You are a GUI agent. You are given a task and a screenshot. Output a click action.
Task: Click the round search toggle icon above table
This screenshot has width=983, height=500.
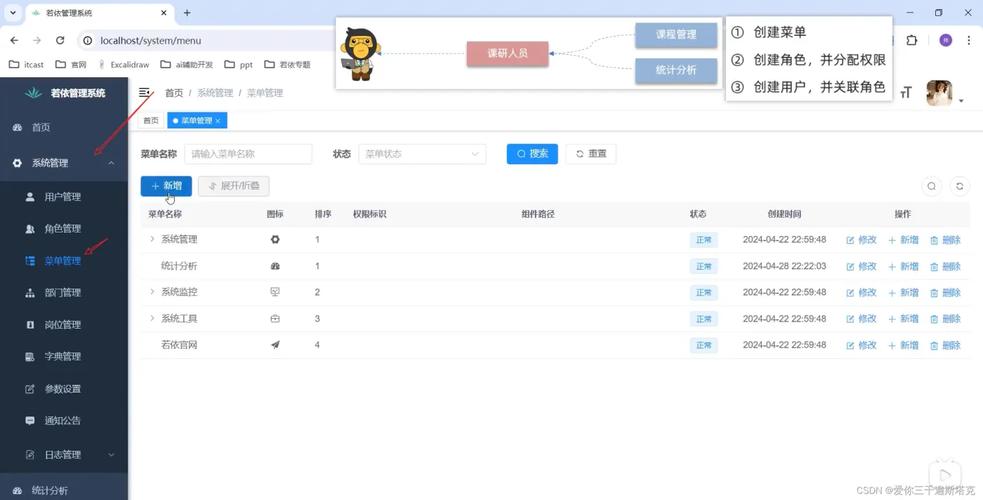931,186
